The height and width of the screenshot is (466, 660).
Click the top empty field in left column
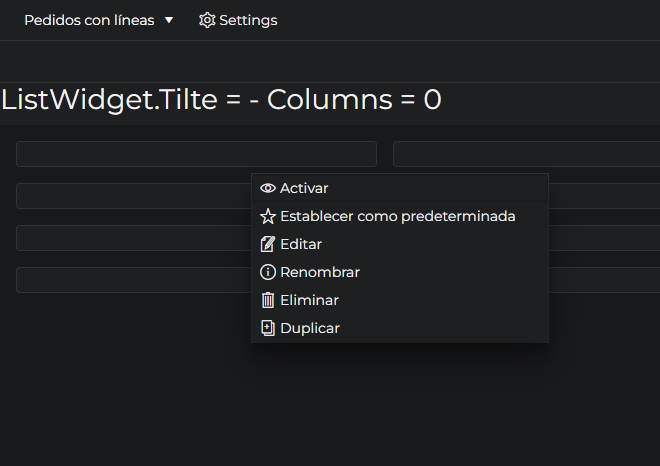(196, 154)
